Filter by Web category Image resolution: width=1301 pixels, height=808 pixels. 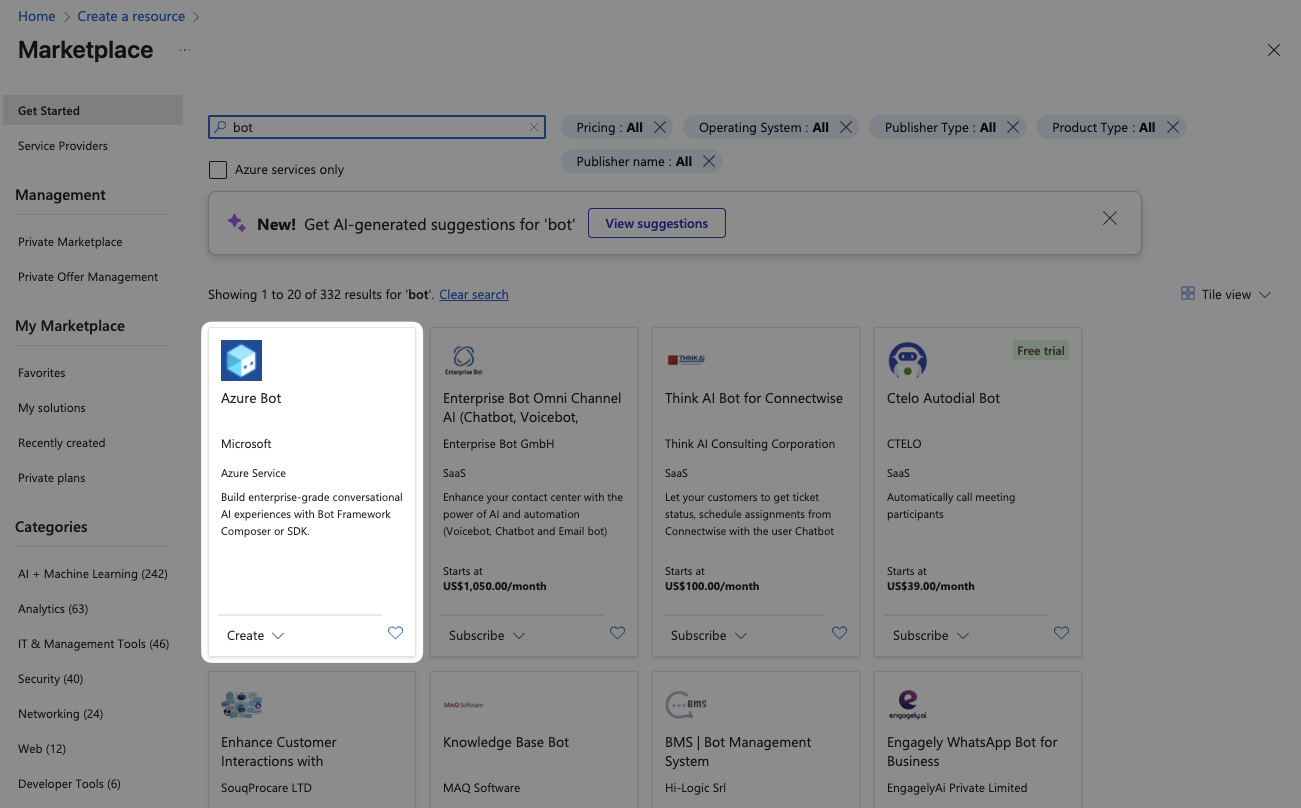pos(42,748)
